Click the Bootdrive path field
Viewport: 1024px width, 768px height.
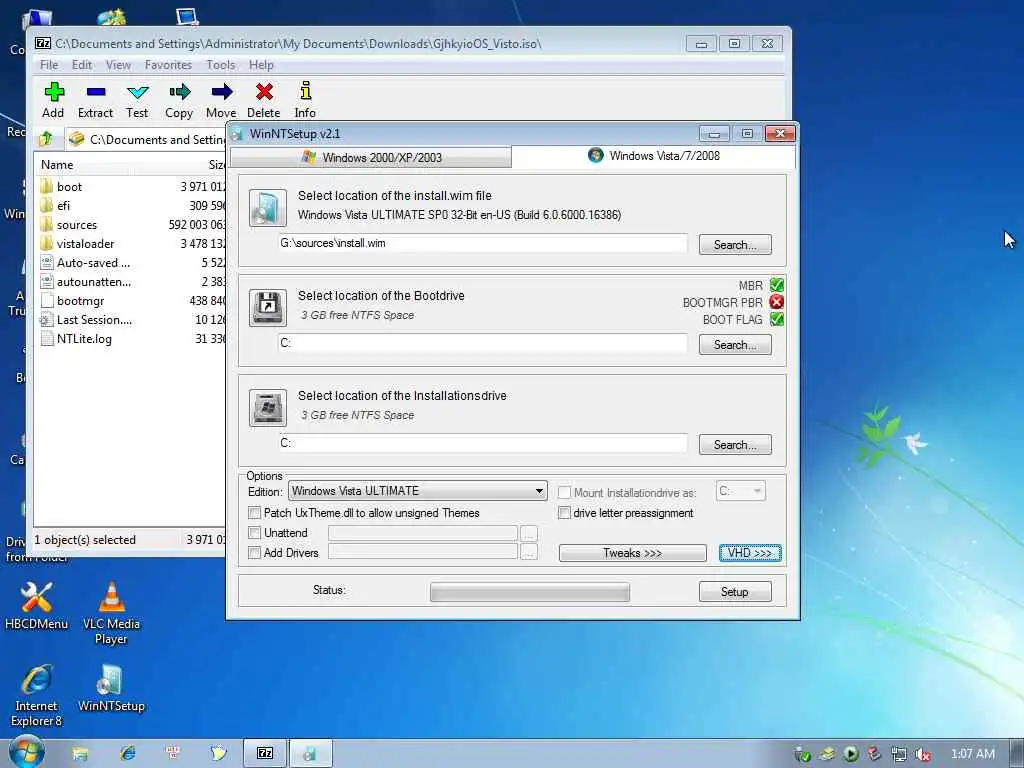[x=483, y=343]
